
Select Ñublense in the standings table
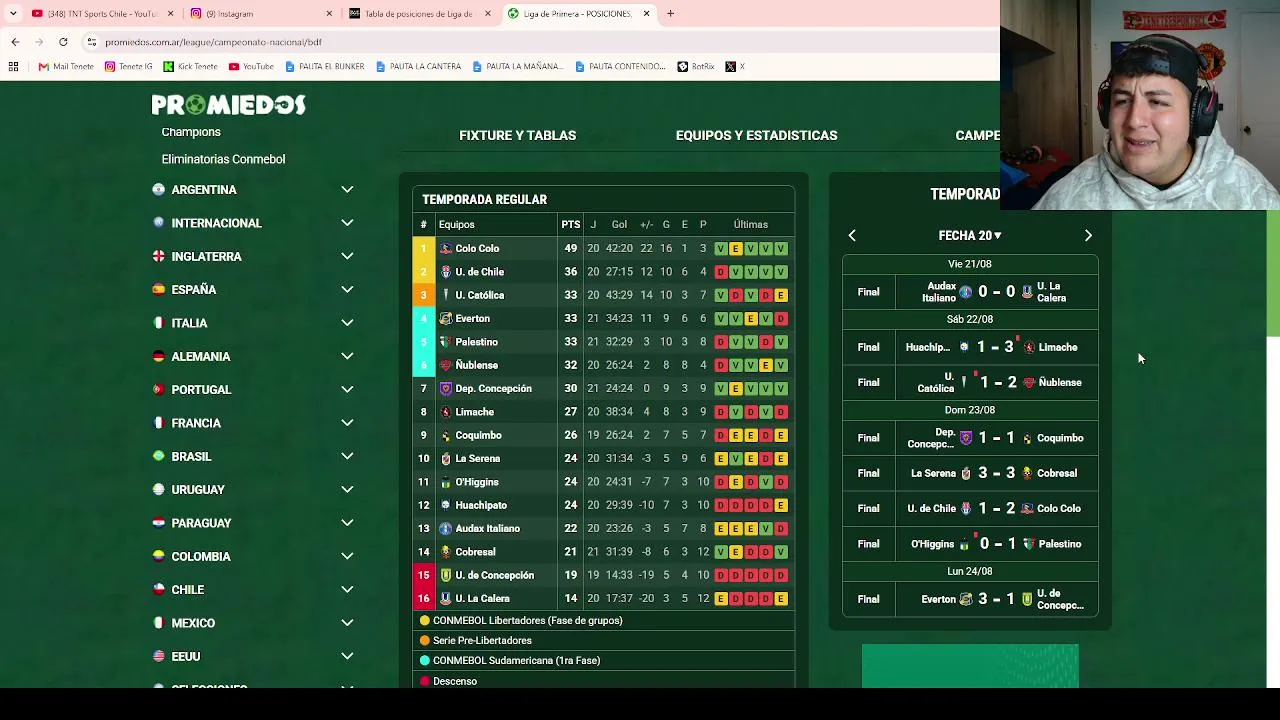[476, 365]
